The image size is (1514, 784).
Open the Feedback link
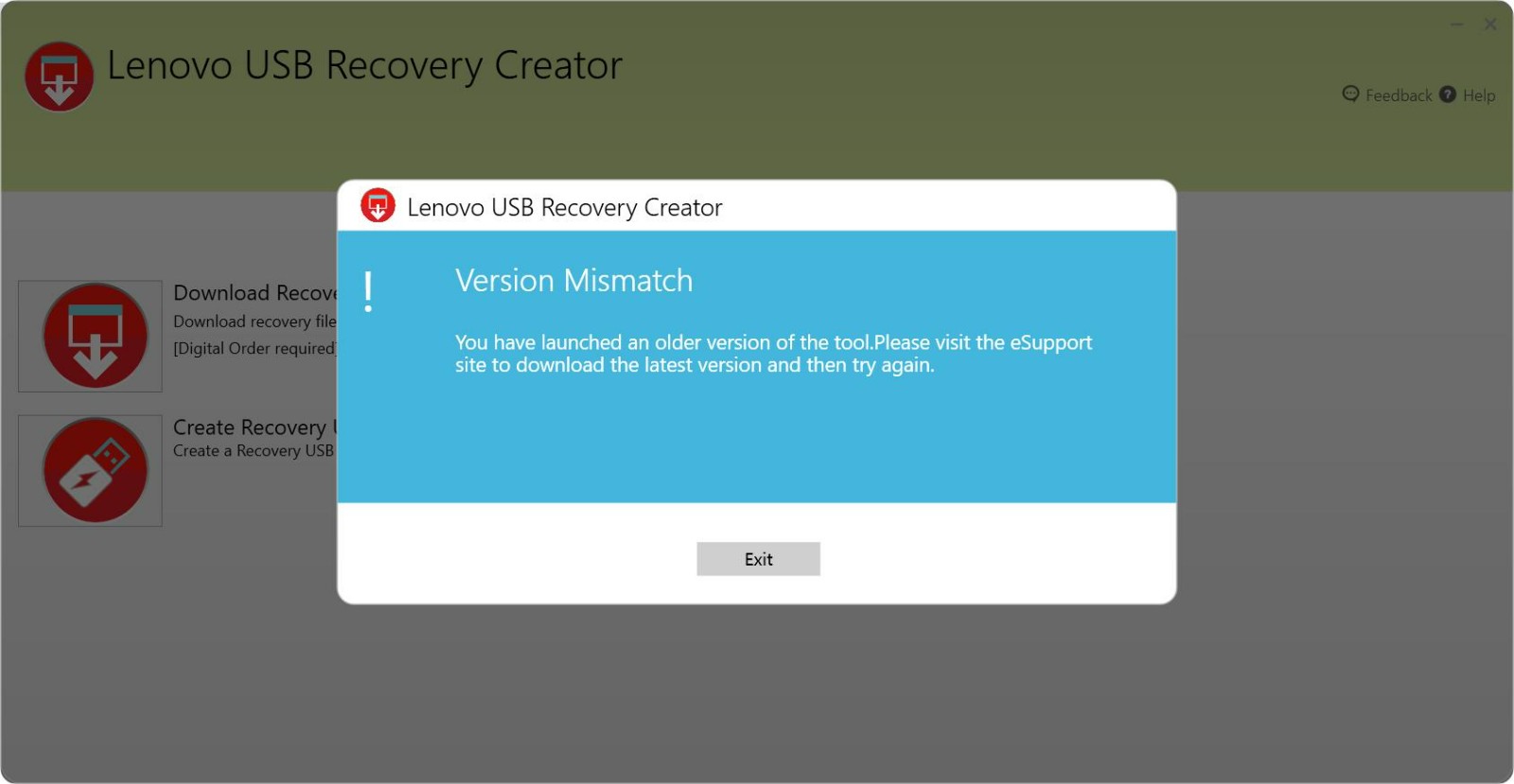point(1399,96)
